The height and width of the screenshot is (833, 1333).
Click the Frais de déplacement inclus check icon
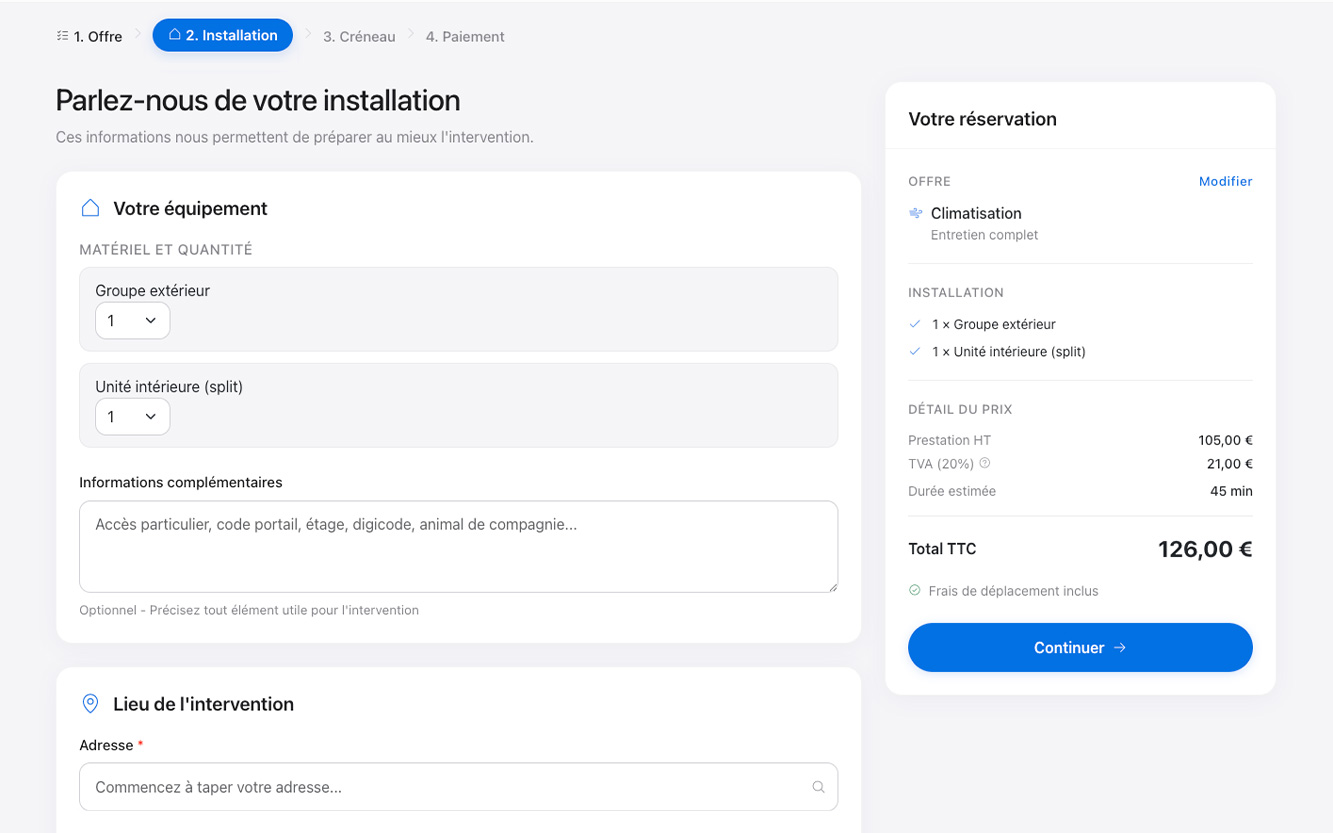(x=914, y=591)
